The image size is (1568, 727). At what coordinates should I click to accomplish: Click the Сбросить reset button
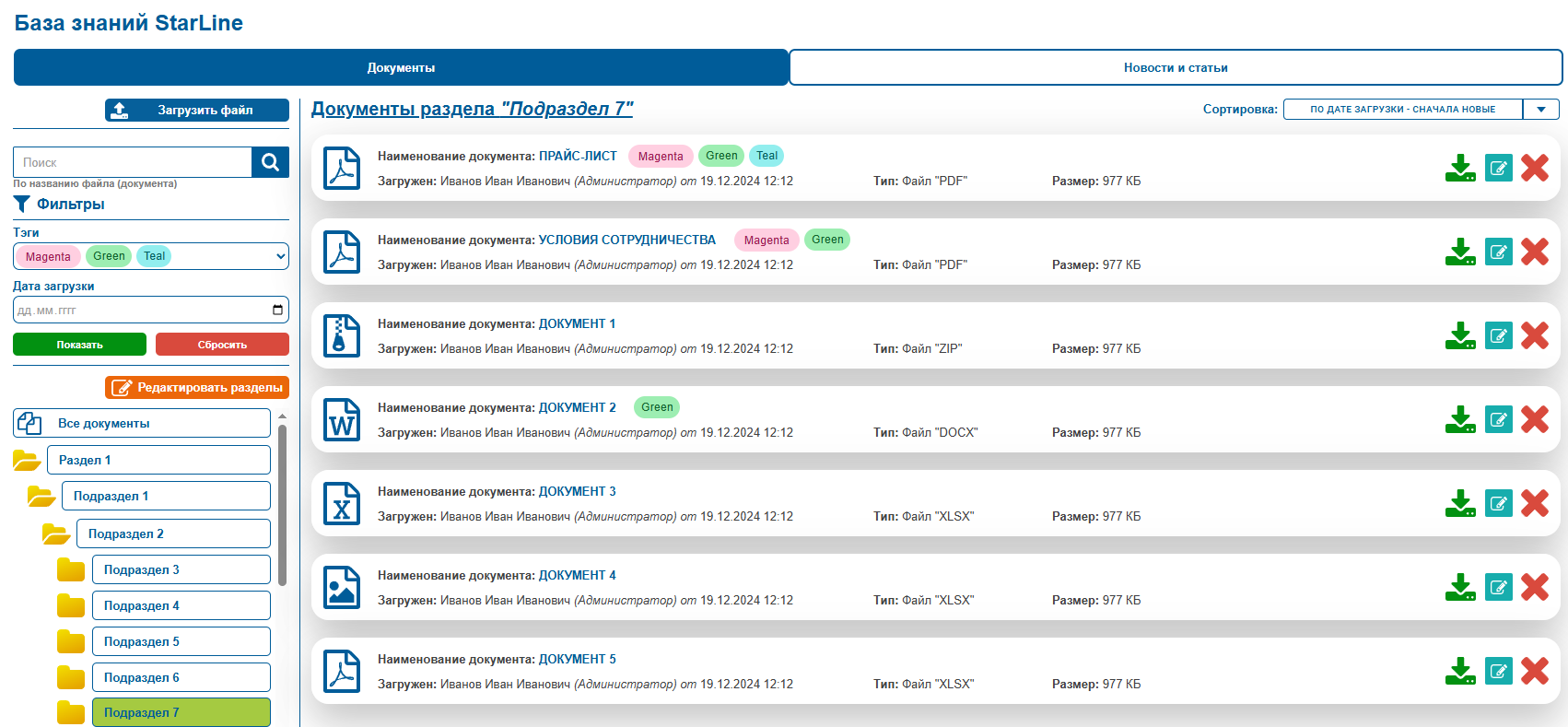[x=222, y=345]
